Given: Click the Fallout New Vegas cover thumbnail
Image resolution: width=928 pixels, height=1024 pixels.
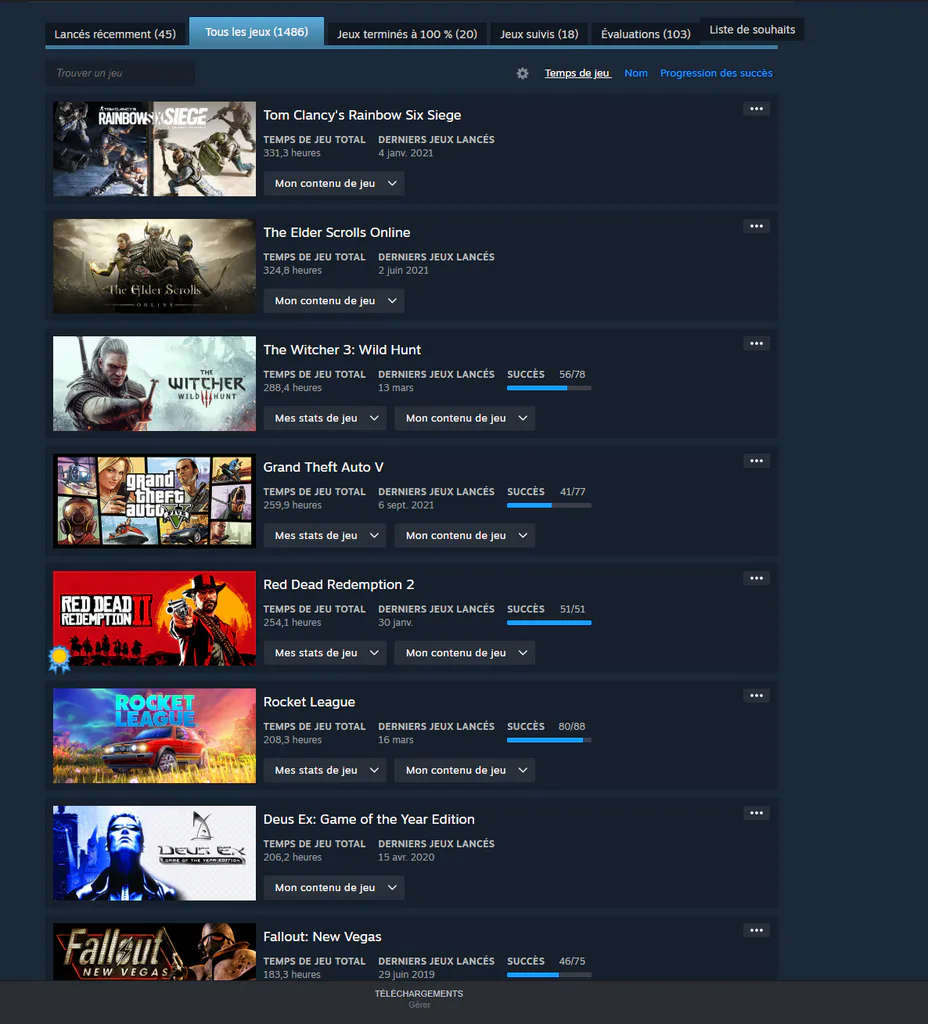Looking at the screenshot, I should point(154,952).
